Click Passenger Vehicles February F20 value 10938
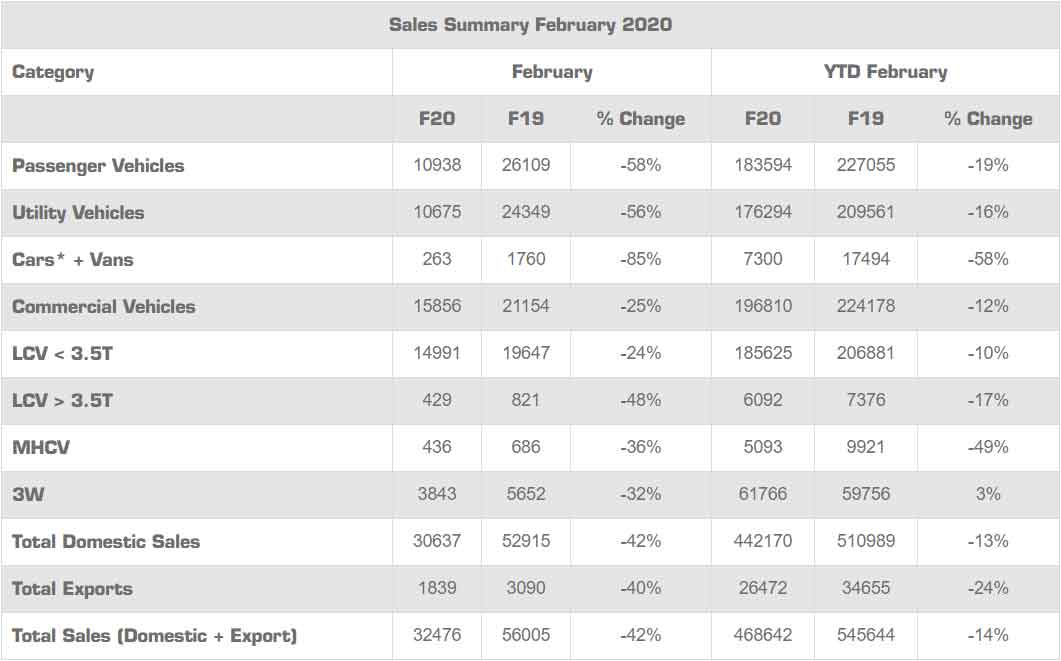1061x661 pixels. coord(437,166)
